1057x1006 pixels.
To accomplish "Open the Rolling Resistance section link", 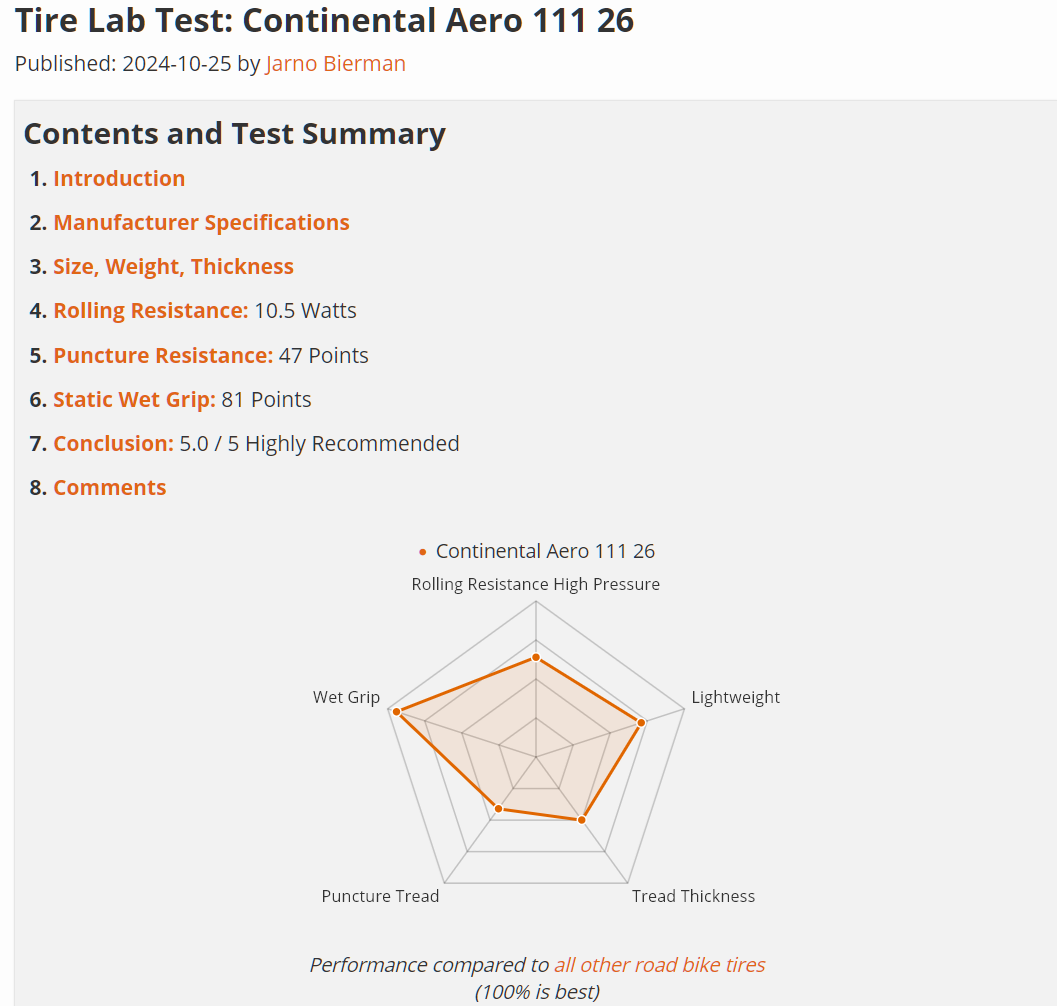I will [150, 311].
